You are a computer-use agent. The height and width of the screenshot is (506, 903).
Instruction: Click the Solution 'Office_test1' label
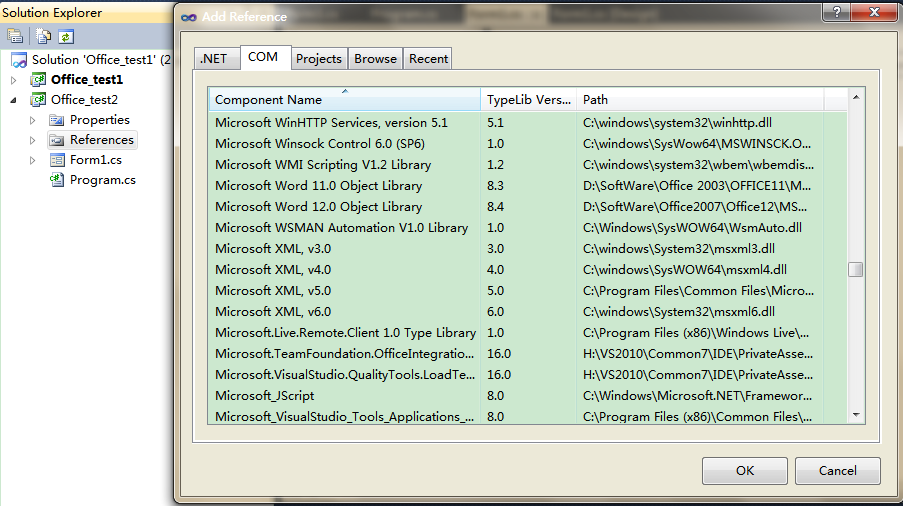tap(101, 60)
